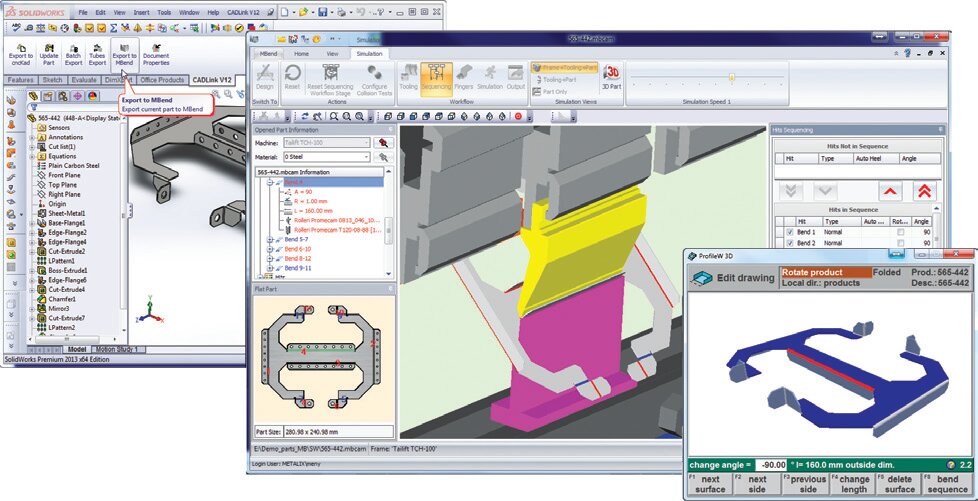This screenshot has height=501, width=978.
Task: Click Update Part in CADLink toolbar
Action: 49,55
